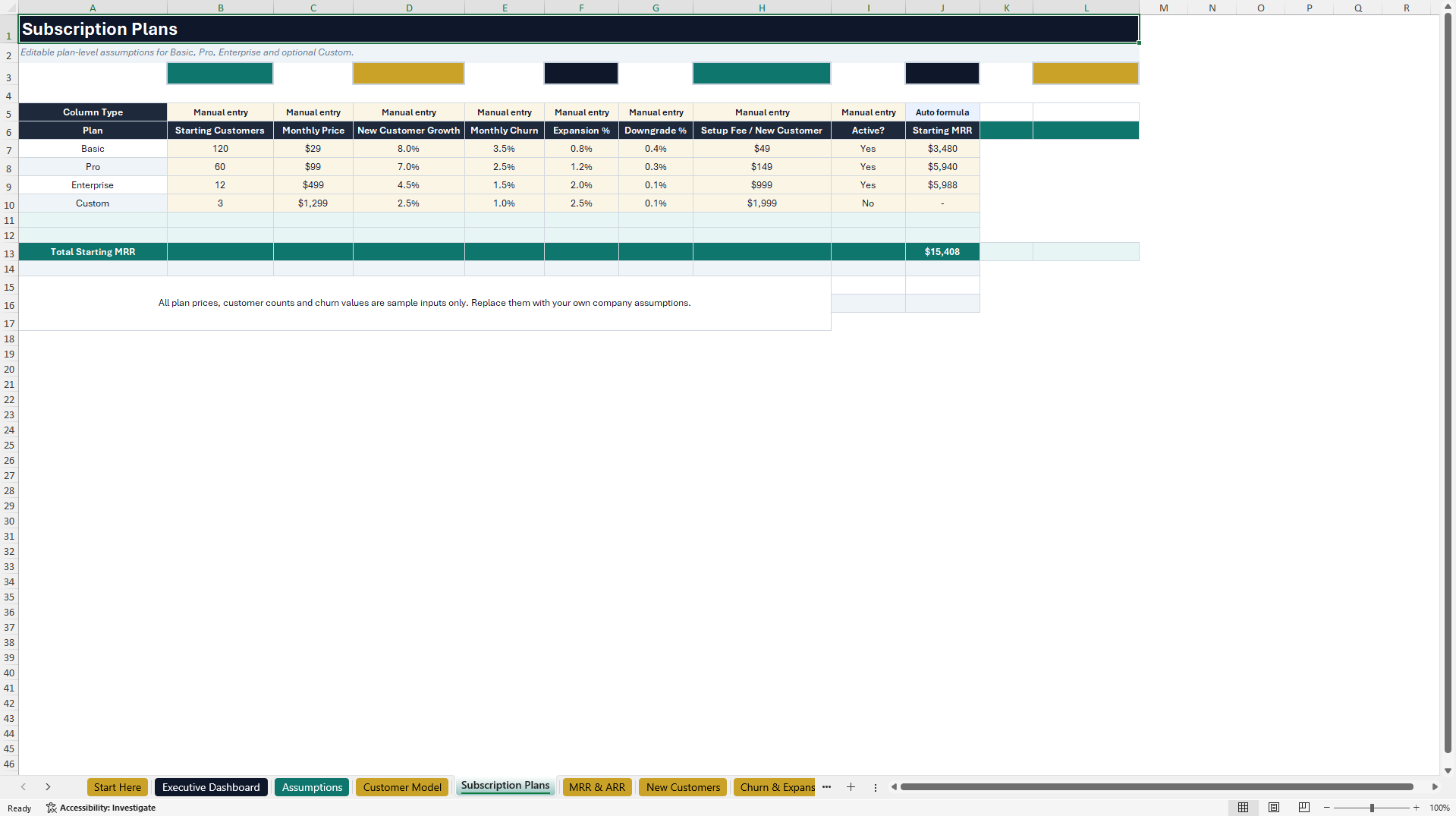Click the navy color block above column F

click(x=581, y=73)
